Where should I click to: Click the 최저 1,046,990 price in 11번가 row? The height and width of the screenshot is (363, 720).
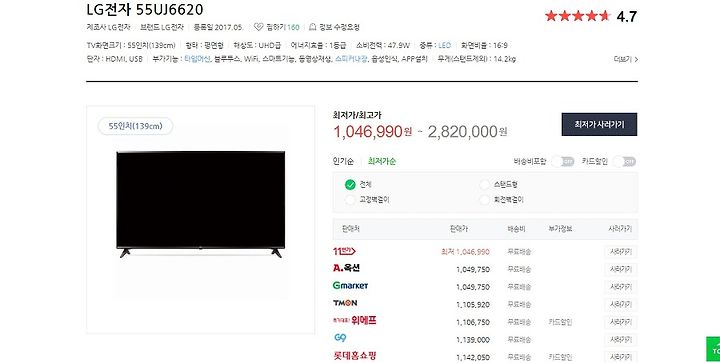pos(465,252)
